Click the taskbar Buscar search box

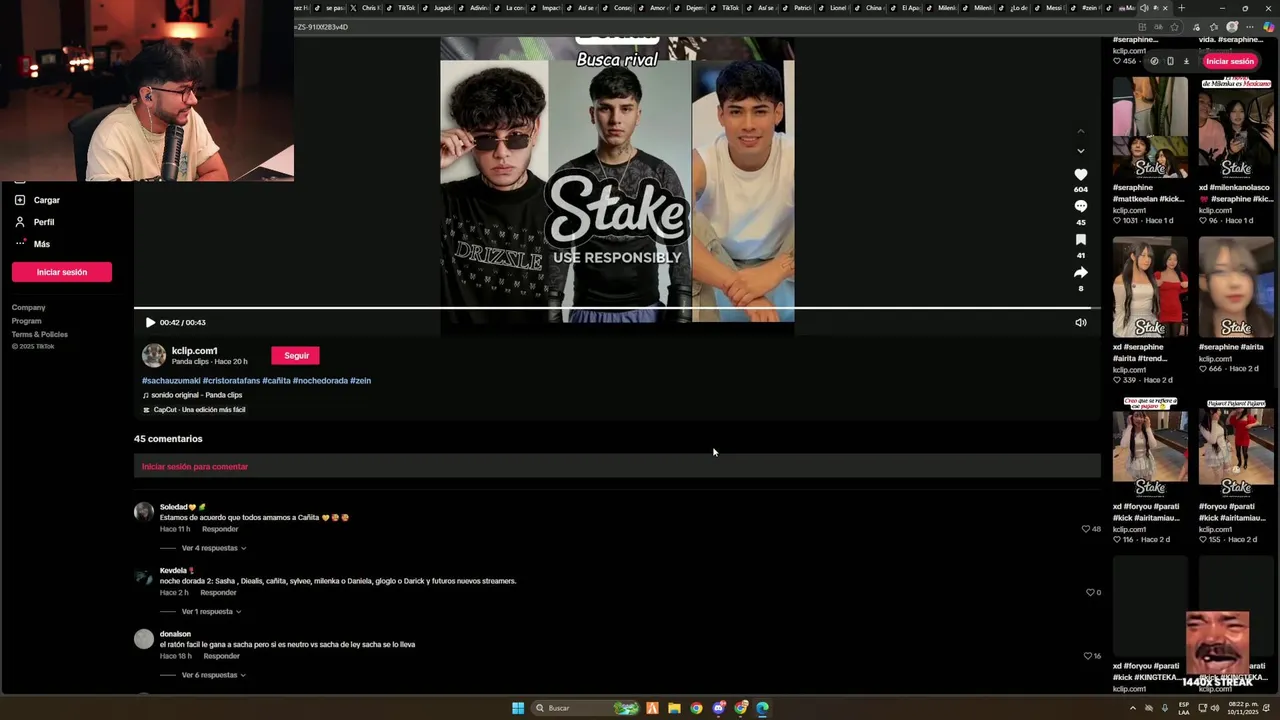pyautogui.click(x=586, y=708)
